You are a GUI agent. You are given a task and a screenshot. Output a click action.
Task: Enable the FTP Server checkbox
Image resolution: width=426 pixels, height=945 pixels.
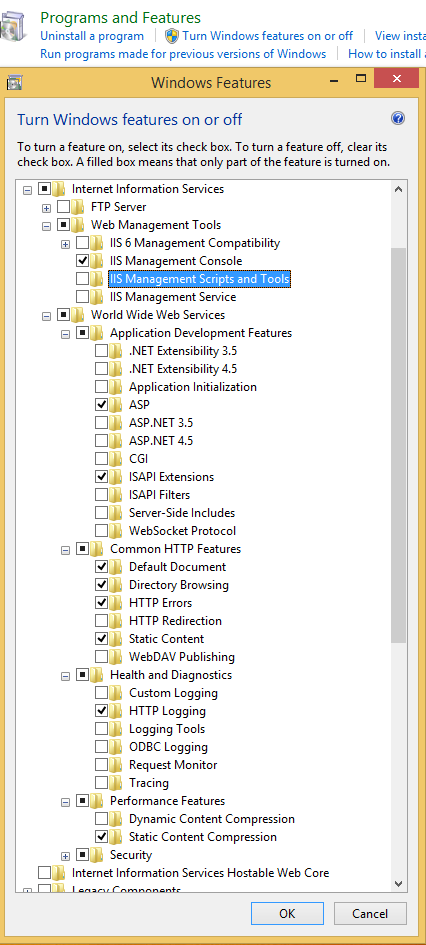coord(63,207)
